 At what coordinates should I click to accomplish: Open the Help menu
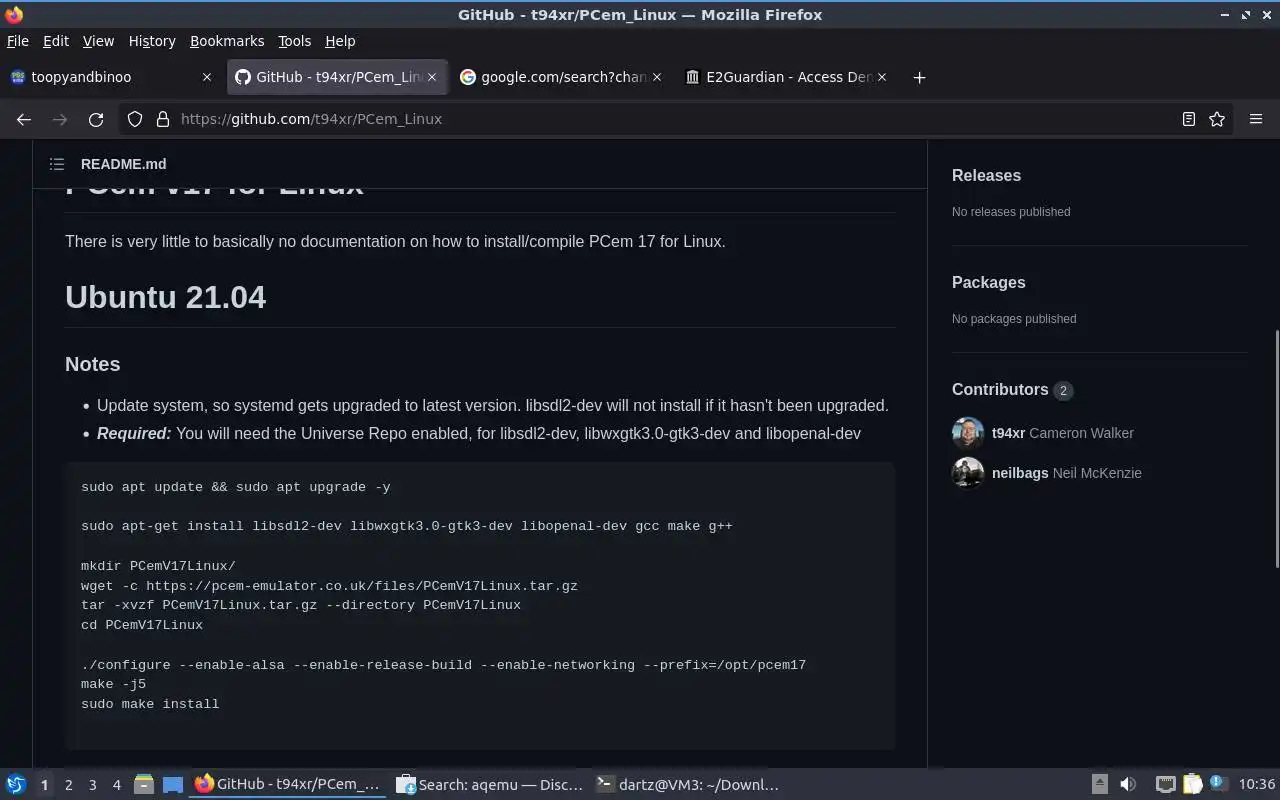coord(340,41)
